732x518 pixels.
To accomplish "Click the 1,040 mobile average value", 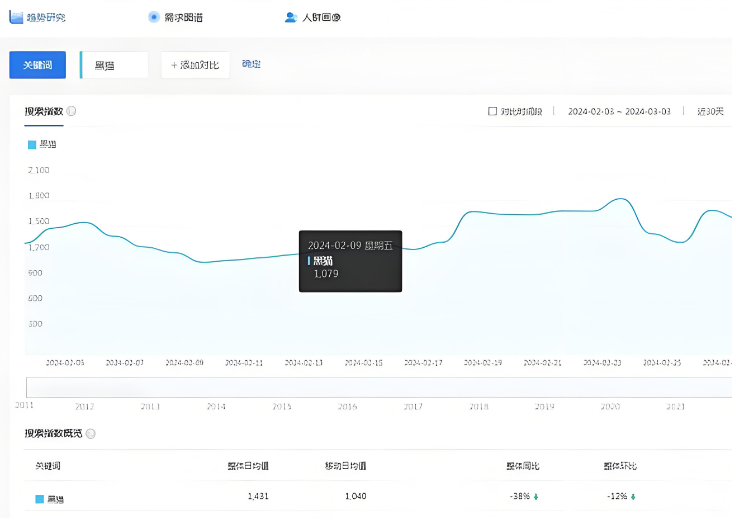I will click(x=356, y=496).
